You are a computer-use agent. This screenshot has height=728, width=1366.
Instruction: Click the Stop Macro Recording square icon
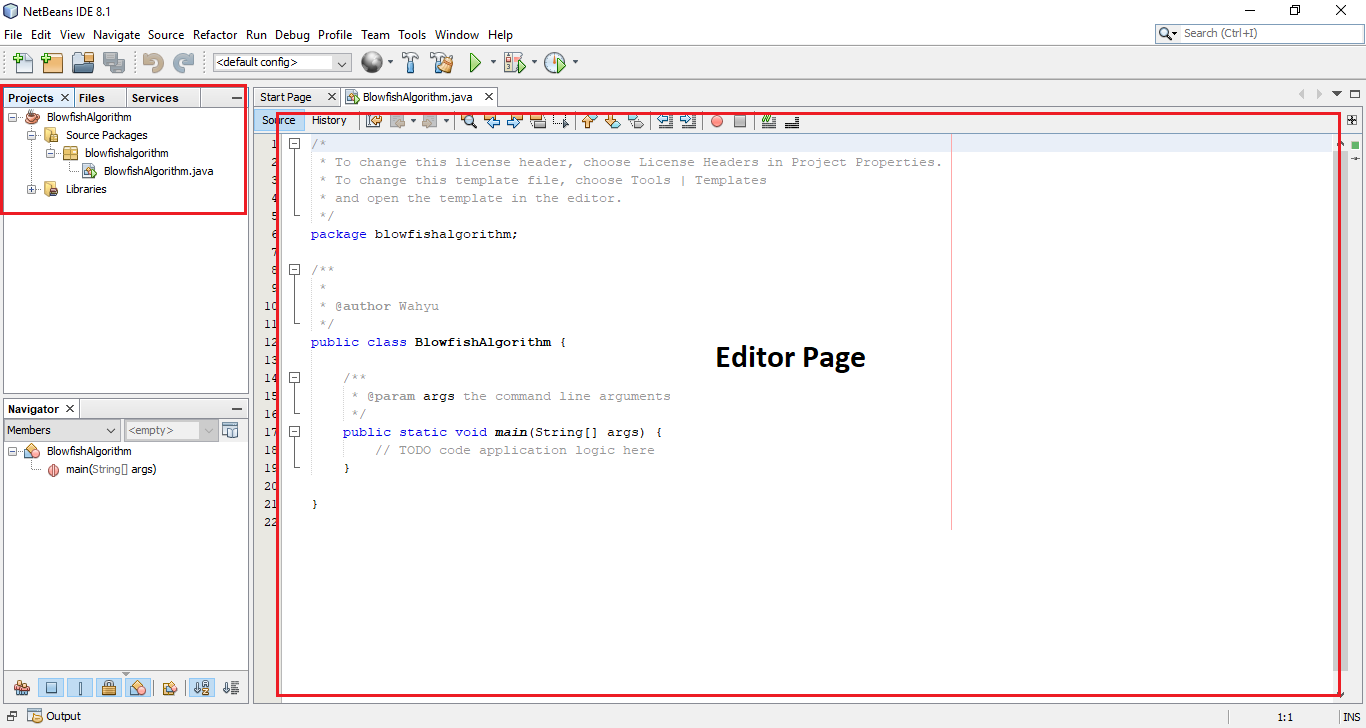pos(740,121)
